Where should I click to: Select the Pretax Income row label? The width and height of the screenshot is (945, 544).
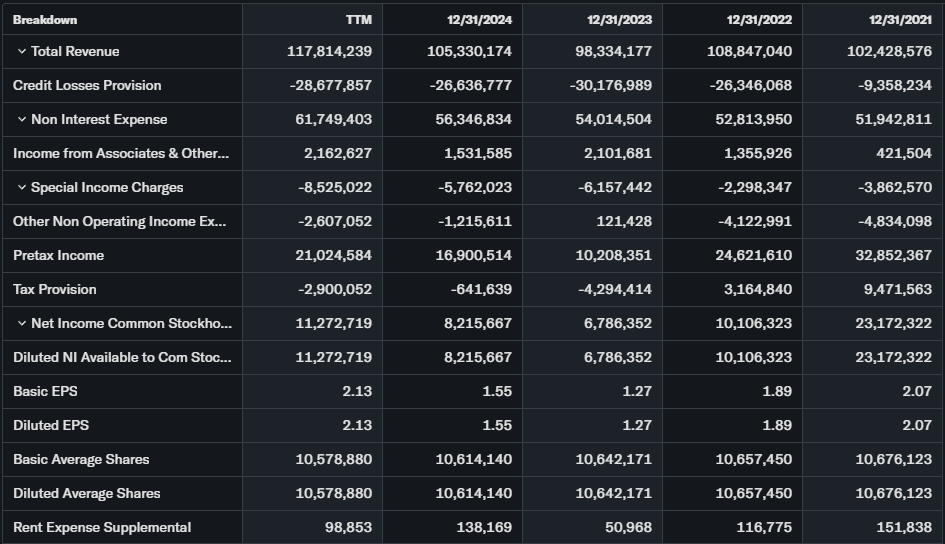tap(58, 256)
